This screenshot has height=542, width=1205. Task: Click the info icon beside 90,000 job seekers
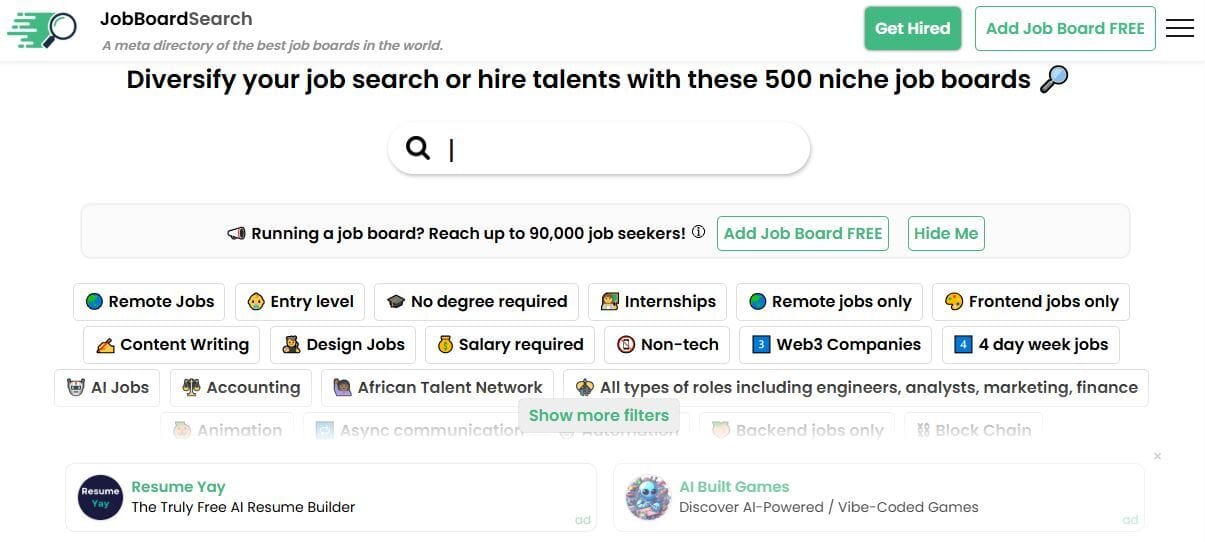tap(698, 232)
